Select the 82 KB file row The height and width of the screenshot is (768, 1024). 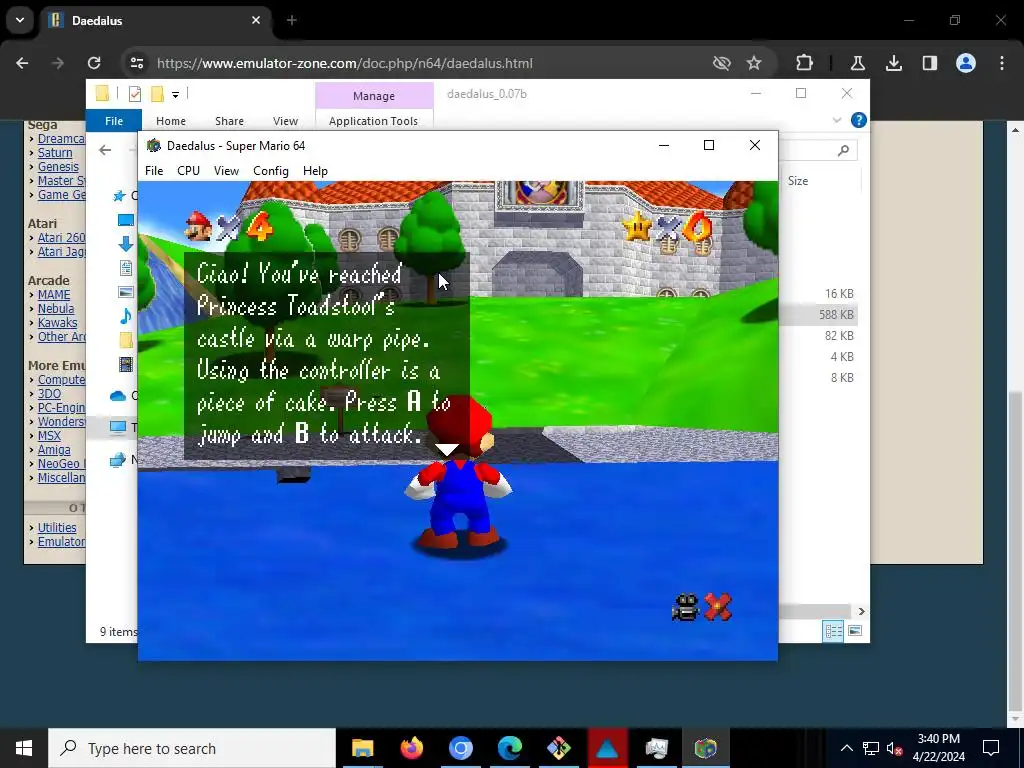tap(818, 336)
